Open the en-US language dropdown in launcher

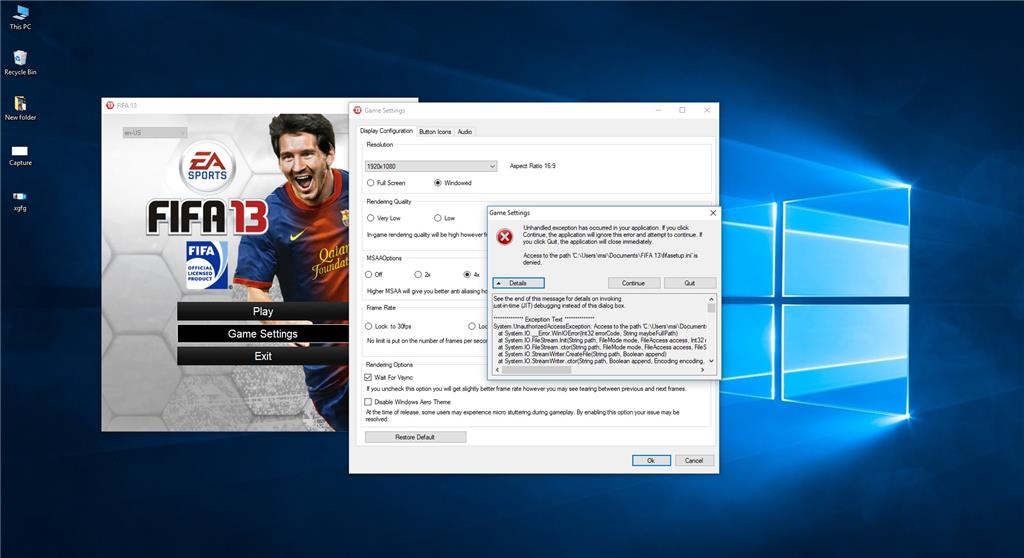pos(155,133)
